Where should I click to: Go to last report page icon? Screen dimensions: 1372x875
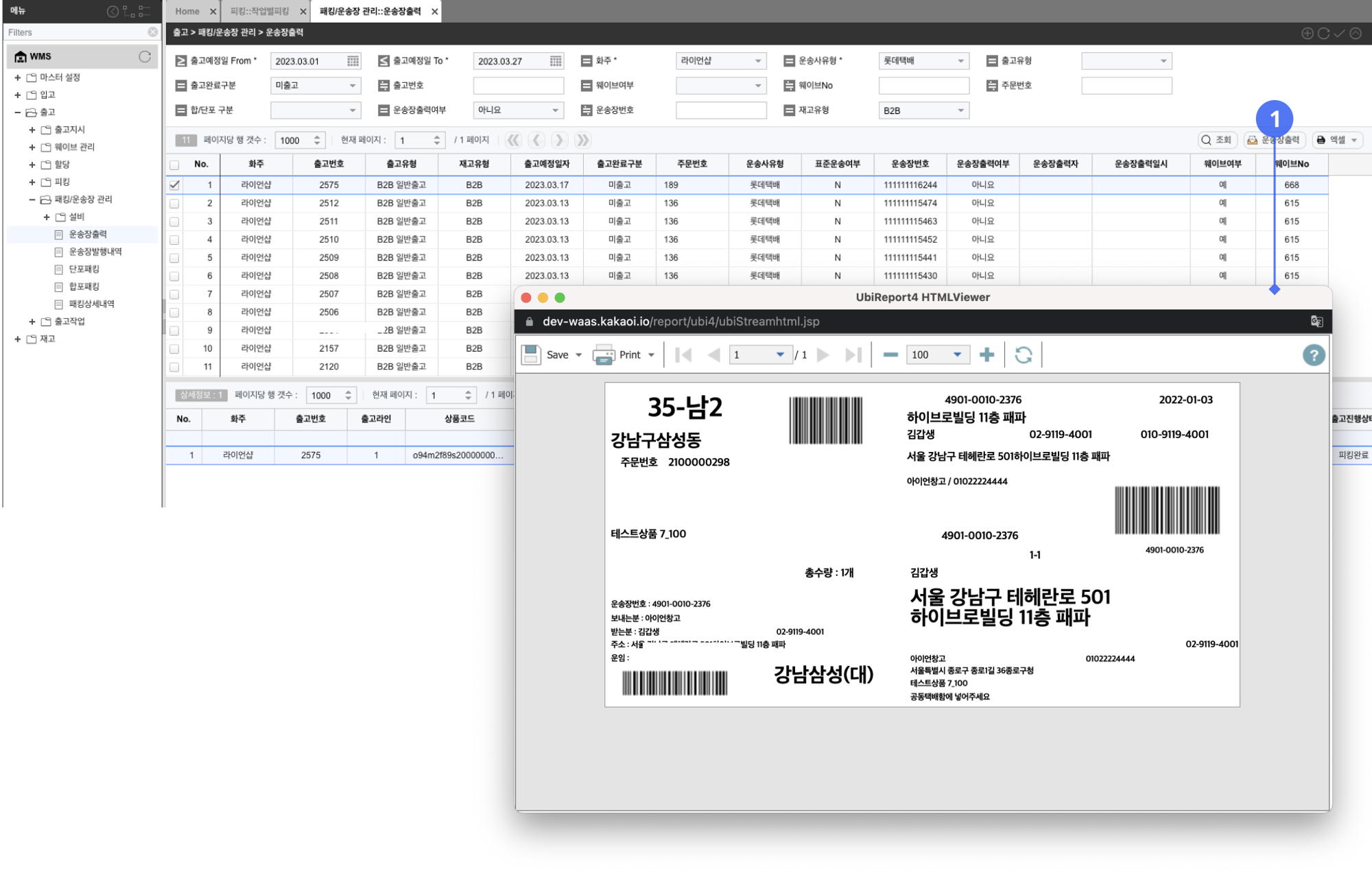tap(853, 355)
